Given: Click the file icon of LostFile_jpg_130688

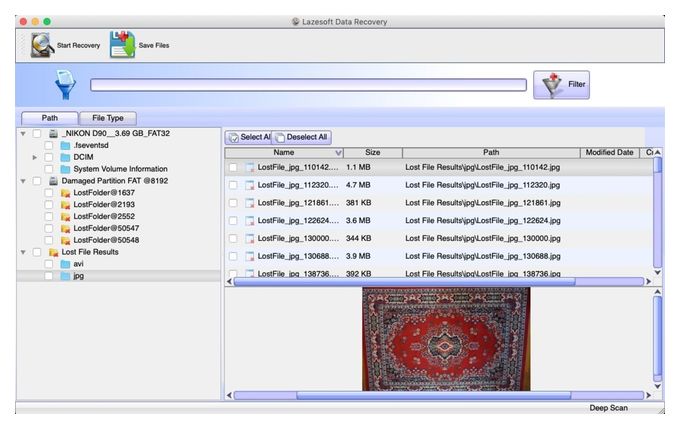Looking at the screenshot, I should (249, 256).
